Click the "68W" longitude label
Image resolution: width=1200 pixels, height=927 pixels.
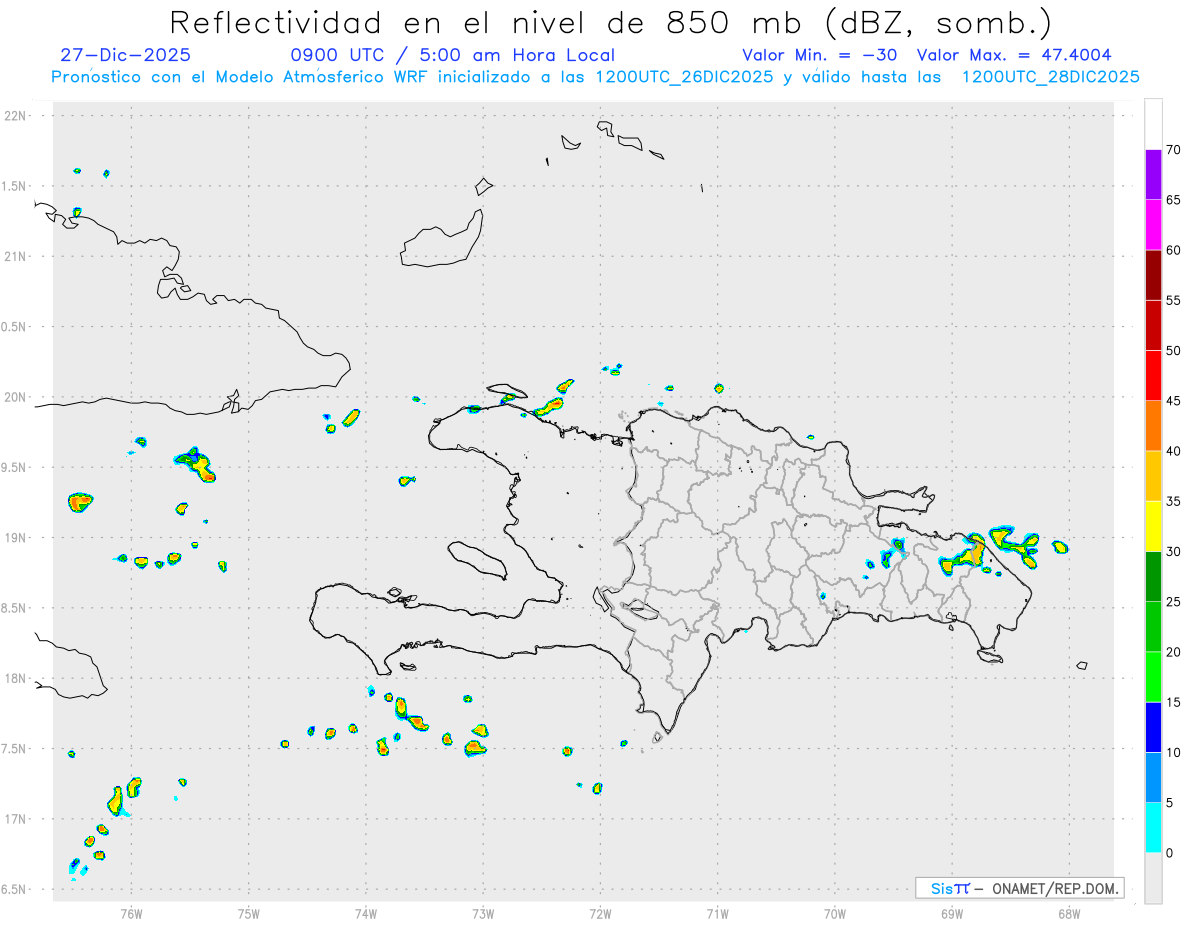coord(1069,913)
